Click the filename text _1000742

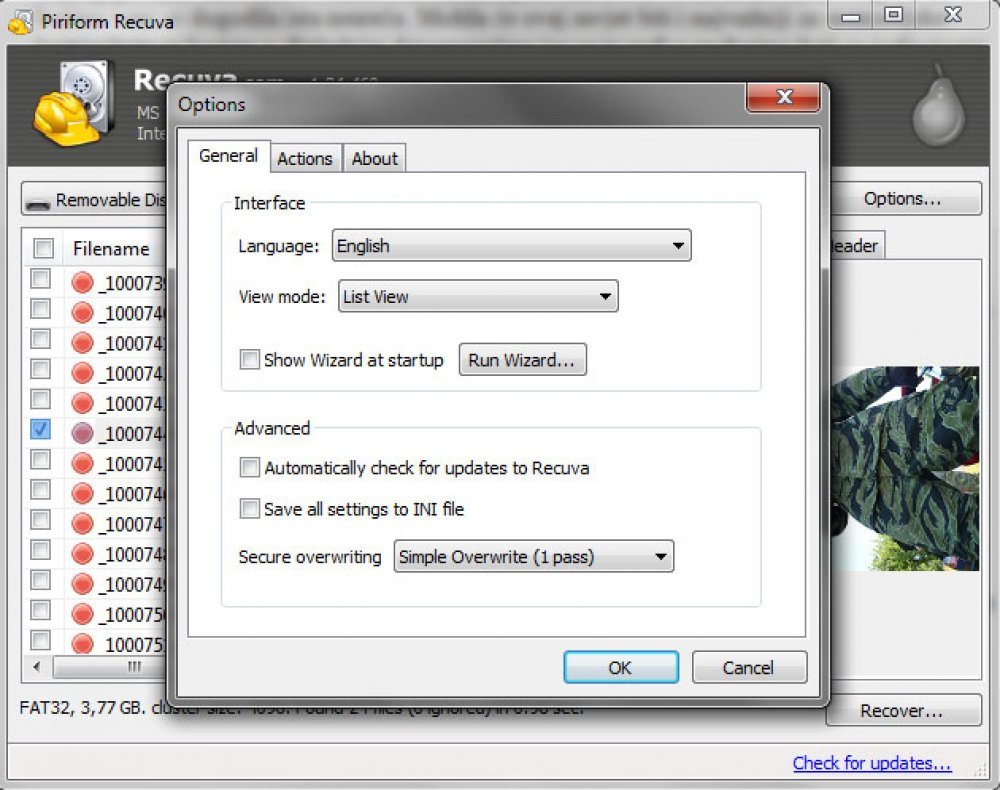point(132,373)
